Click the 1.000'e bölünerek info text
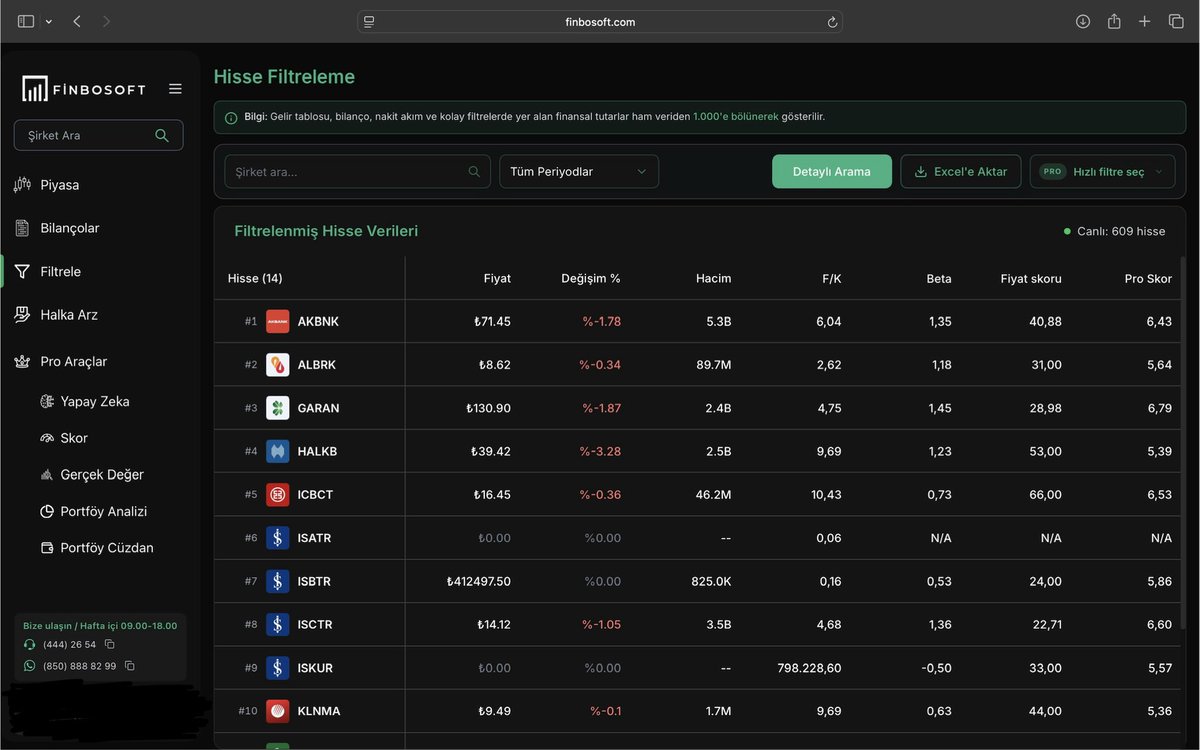This screenshot has height=750, width=1200. [735, 116]
